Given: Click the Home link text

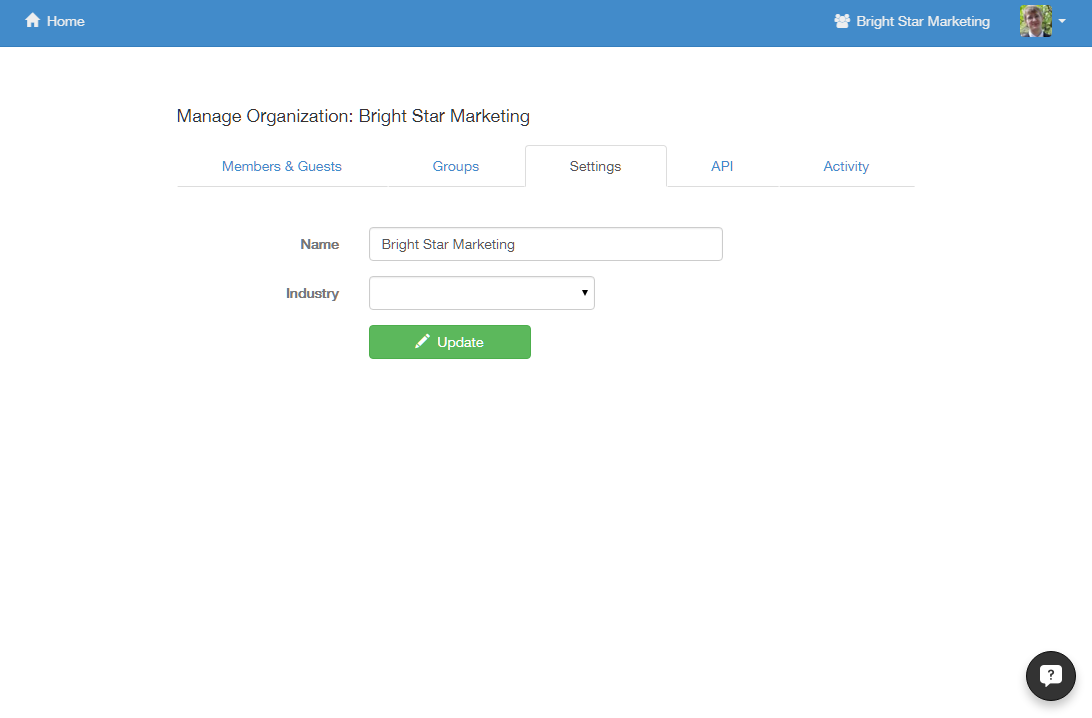Looking at the screenshot, I should 65,21.
